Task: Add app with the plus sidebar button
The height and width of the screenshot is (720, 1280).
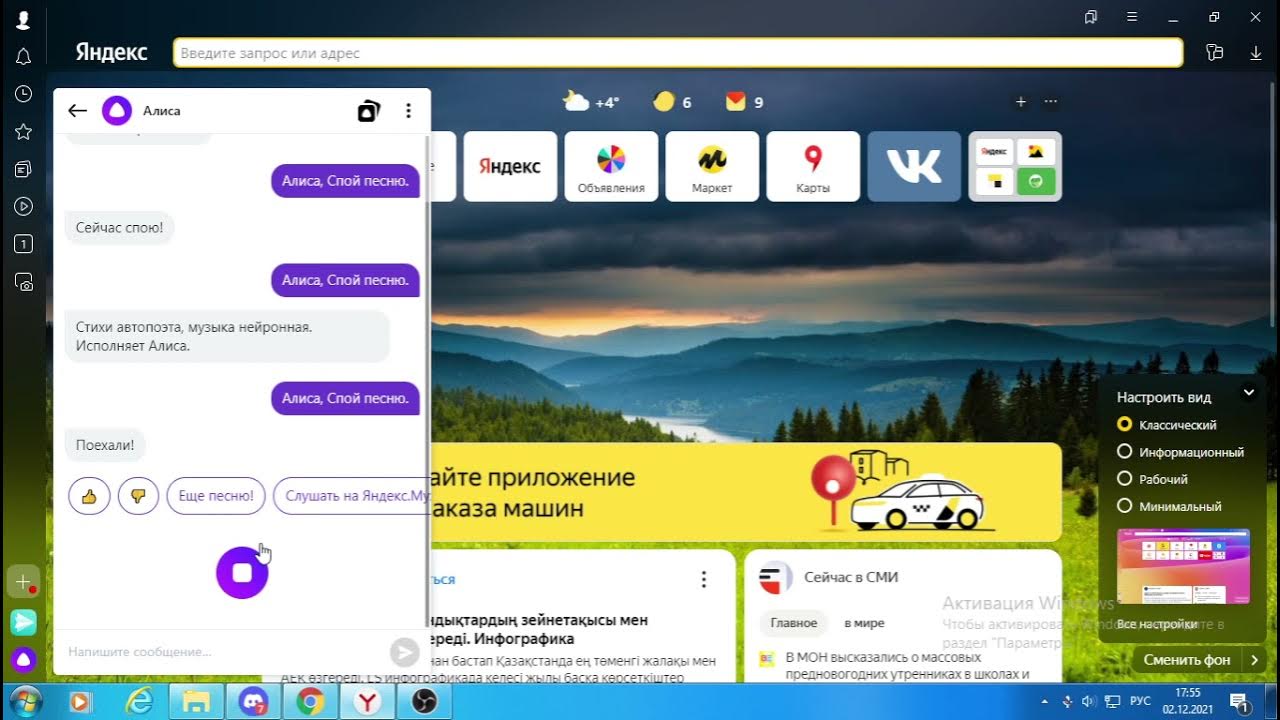Action: pyautogui.click(x=24, y=582)
